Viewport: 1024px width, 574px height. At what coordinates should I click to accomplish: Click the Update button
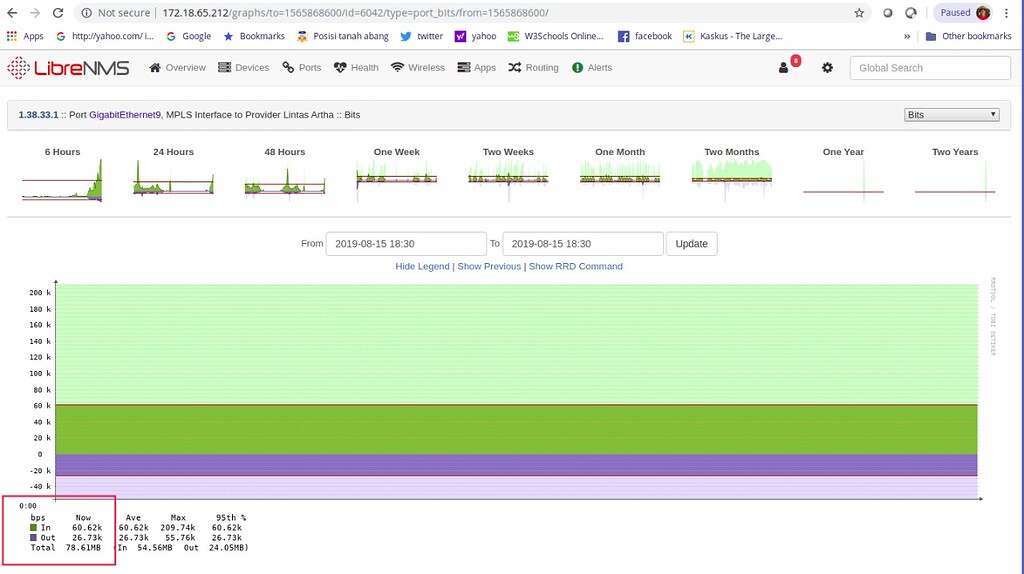pos(691,244)
